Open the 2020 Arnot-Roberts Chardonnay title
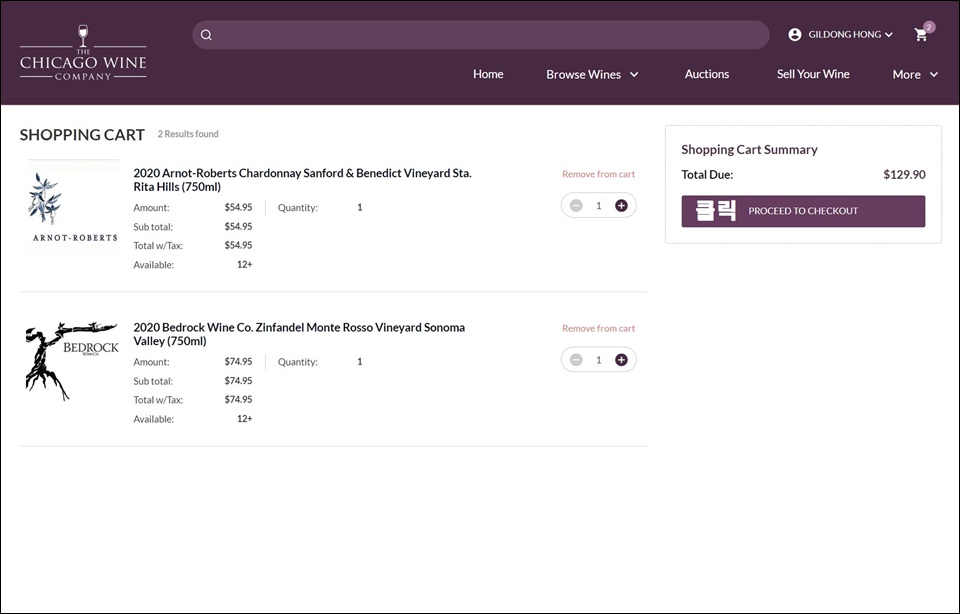 click(302, 180)
